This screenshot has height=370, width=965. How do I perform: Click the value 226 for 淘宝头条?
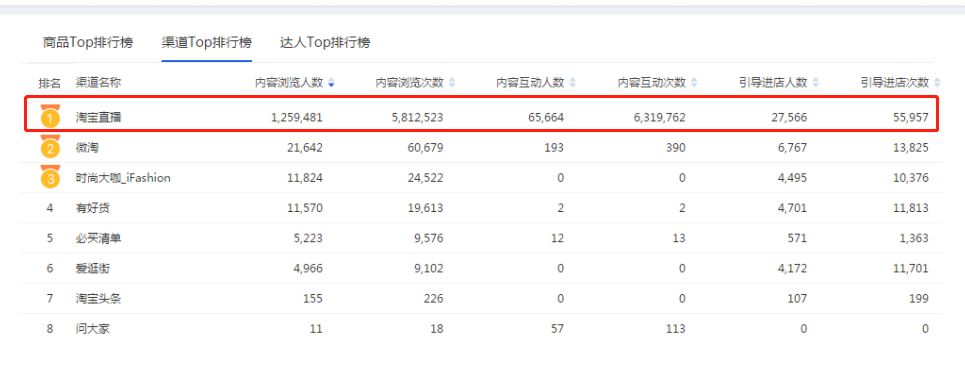[x=434, y=299]
